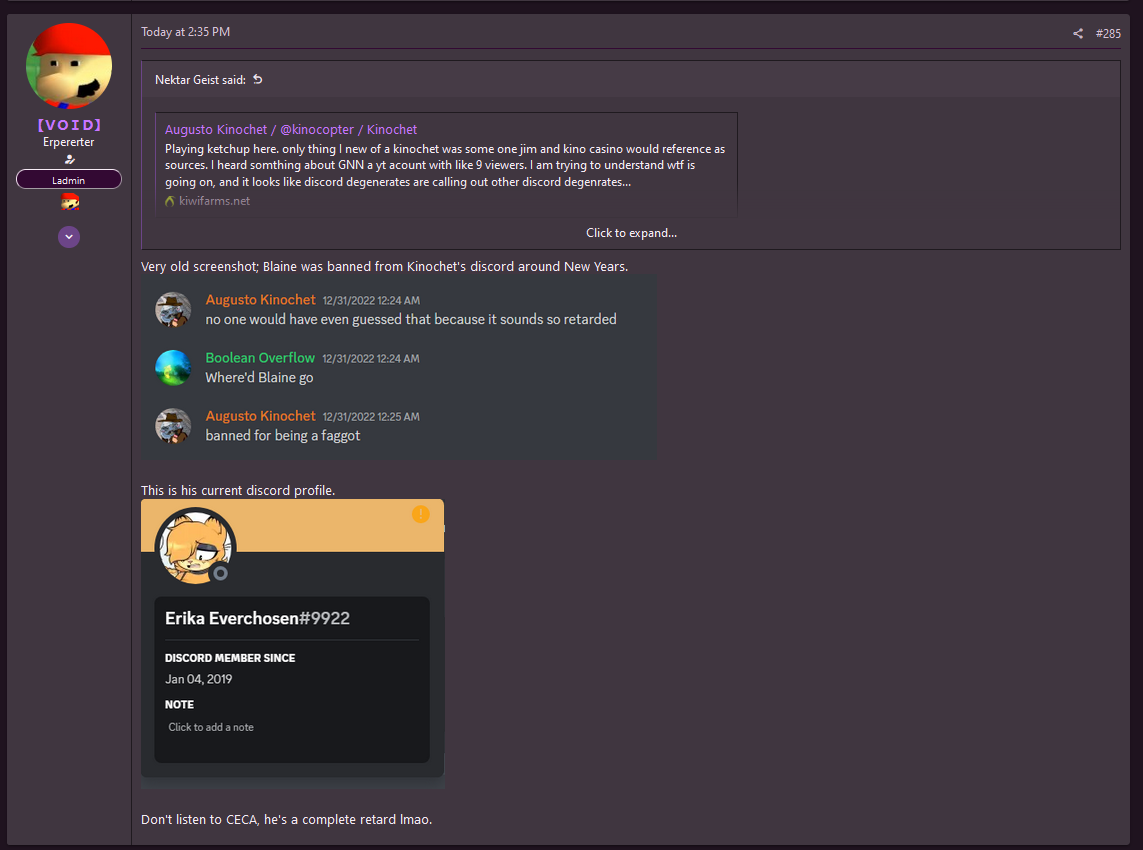Click the Boolean Overflow name in screenshot

point(260,358)
